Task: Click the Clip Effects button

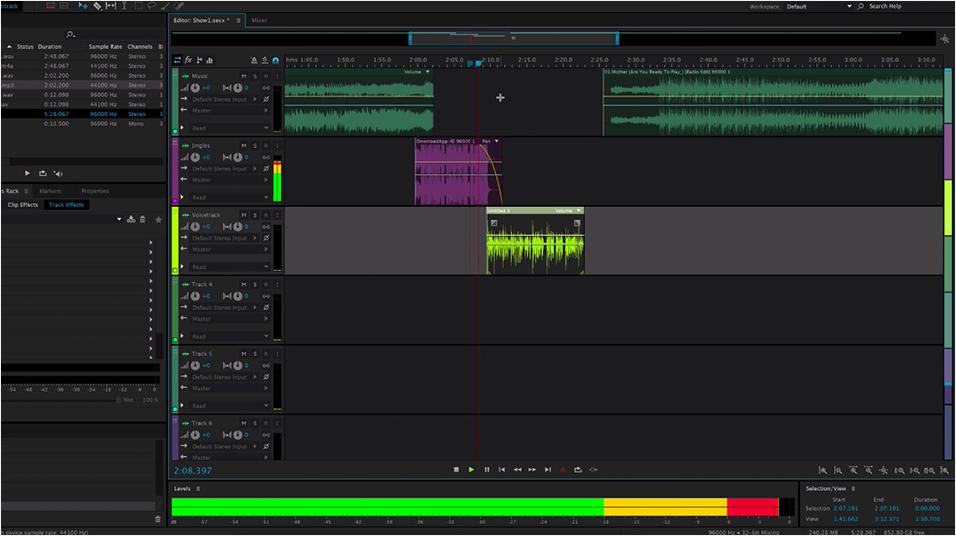Action: 22,205
